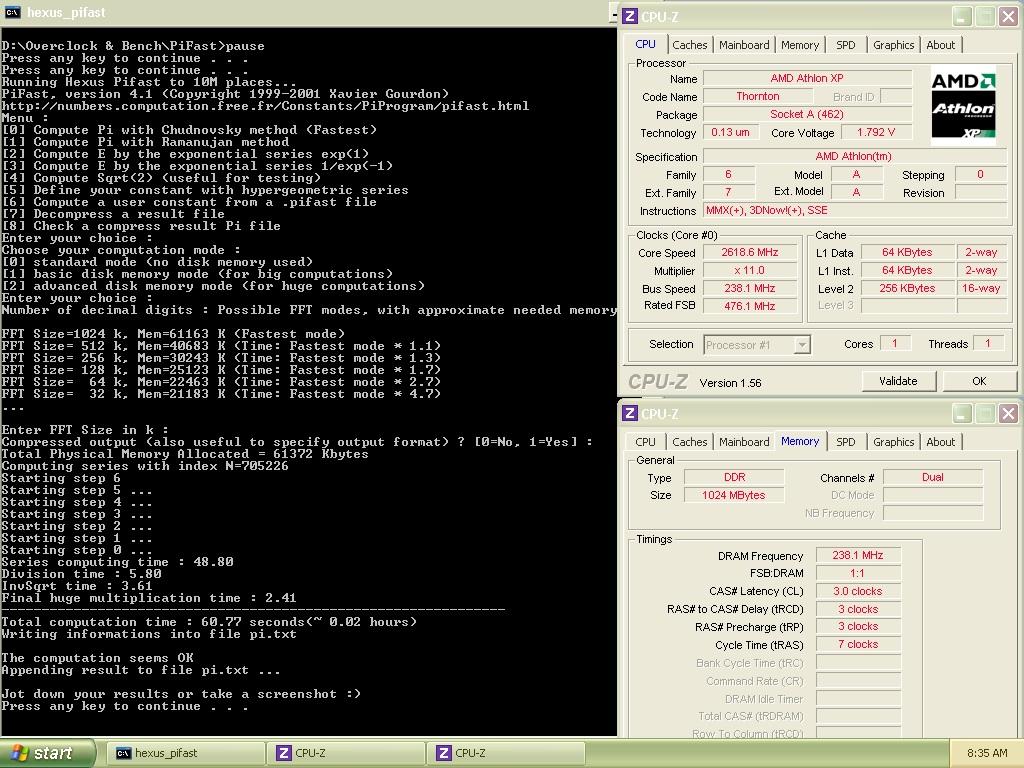Image resolution: width=1024 pixels, height=768 pixels.
Task: Open Graphics tab in bottom CPU-Z
Action: pos(893,442)
